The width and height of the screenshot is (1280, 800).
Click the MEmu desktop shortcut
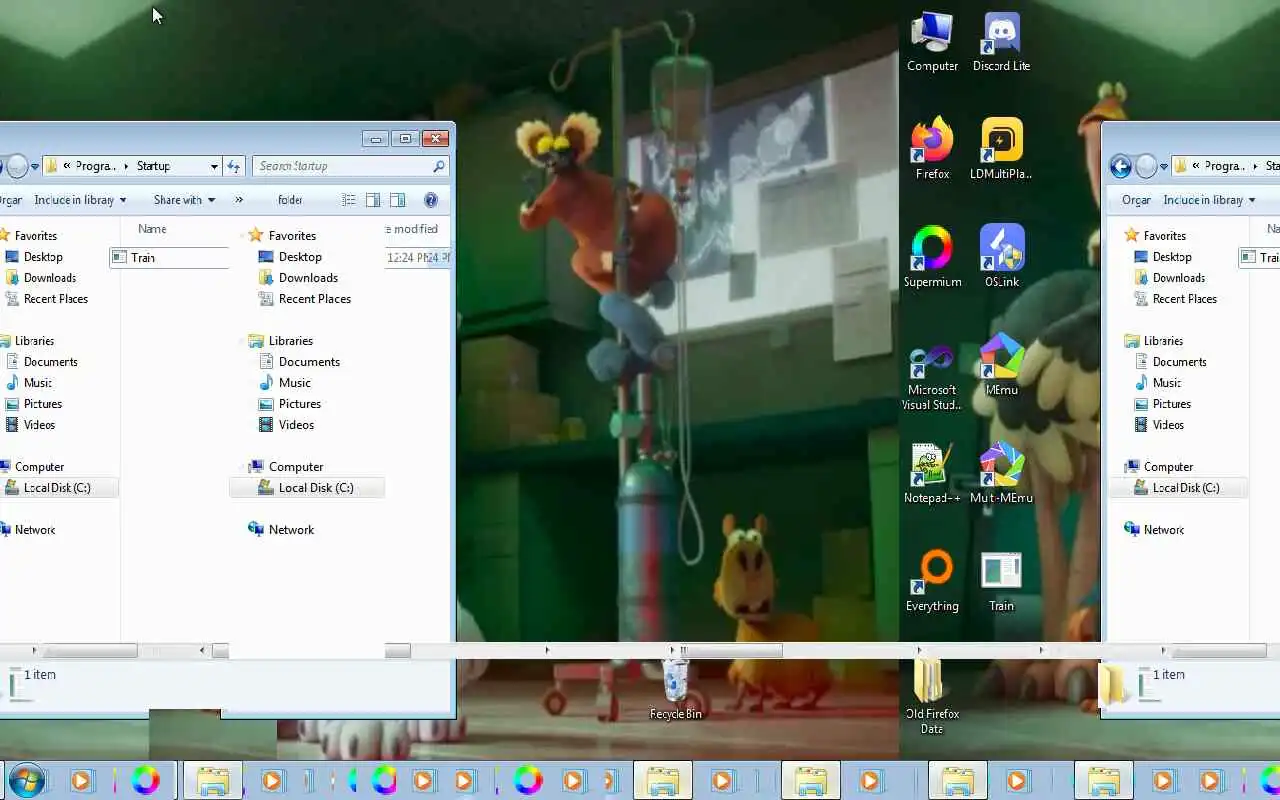1001,366
